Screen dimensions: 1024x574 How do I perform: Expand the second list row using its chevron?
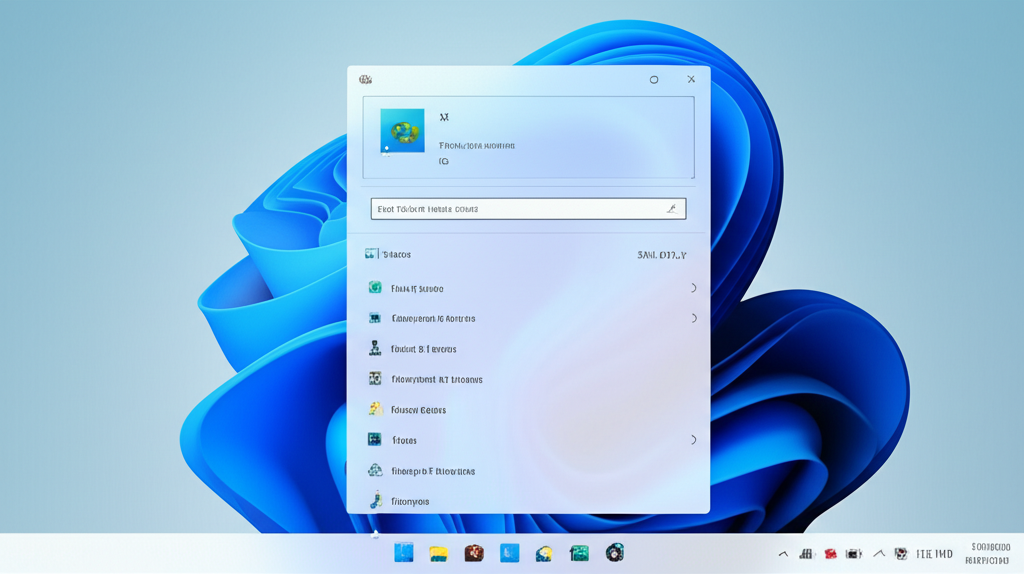(x=693, y=318)
